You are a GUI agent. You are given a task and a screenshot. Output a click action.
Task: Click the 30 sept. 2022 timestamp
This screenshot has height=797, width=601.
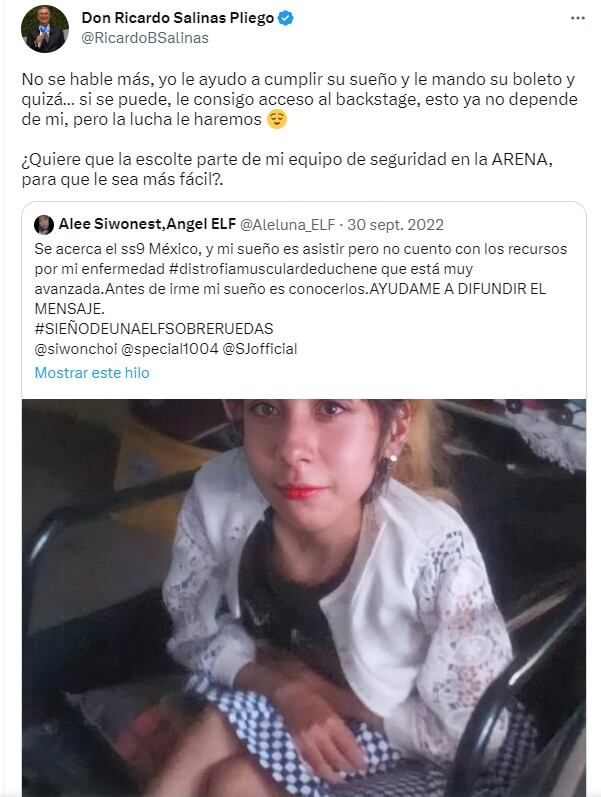point(396,225)
